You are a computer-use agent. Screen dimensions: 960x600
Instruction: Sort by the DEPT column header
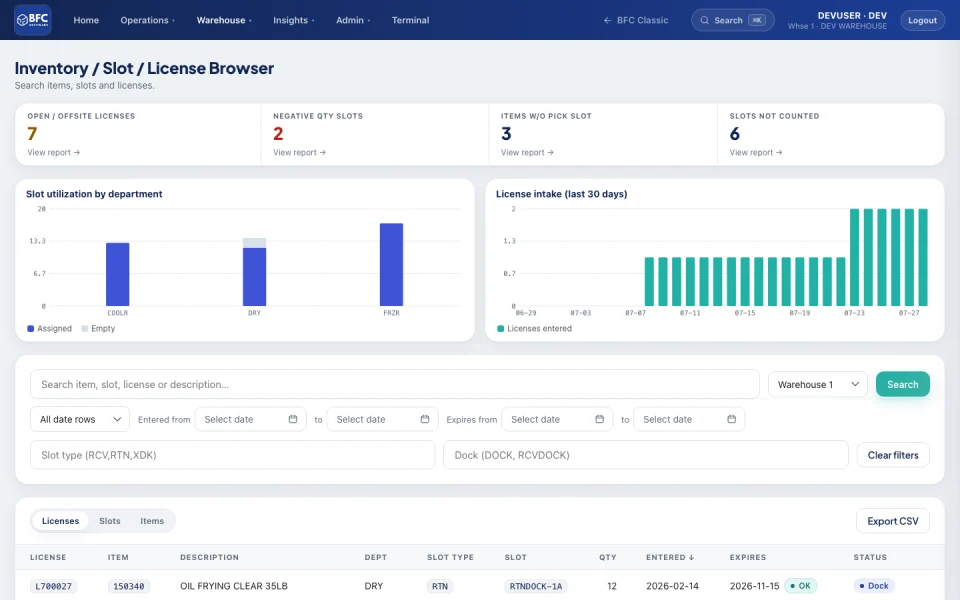coord(375,557)
